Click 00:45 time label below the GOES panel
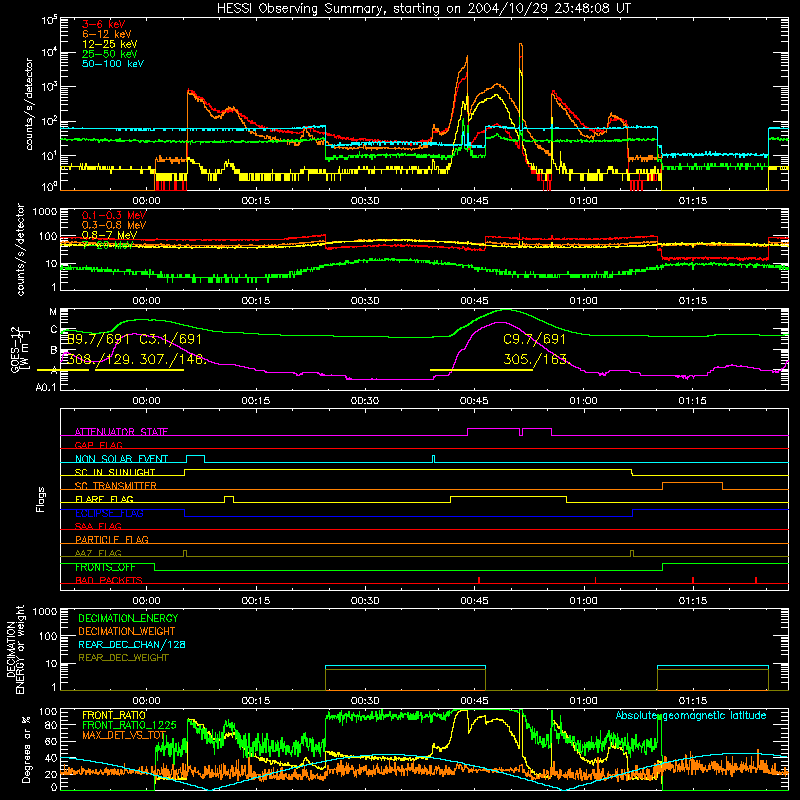The width and height of the screenshot is (800, 800). point(474,401)
